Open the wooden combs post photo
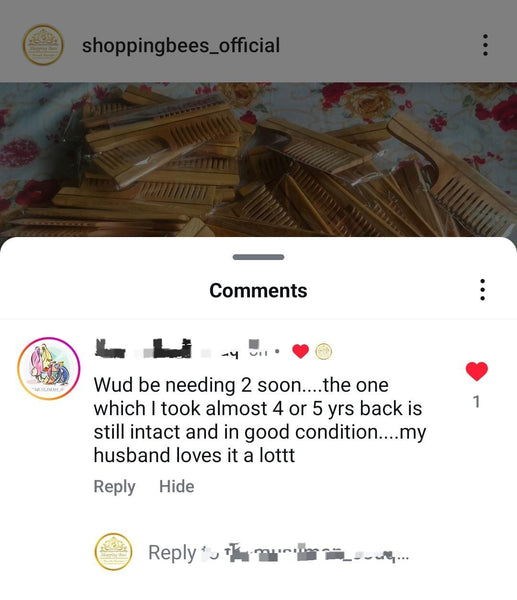The image size is (517, 600). tap(258, 160)
